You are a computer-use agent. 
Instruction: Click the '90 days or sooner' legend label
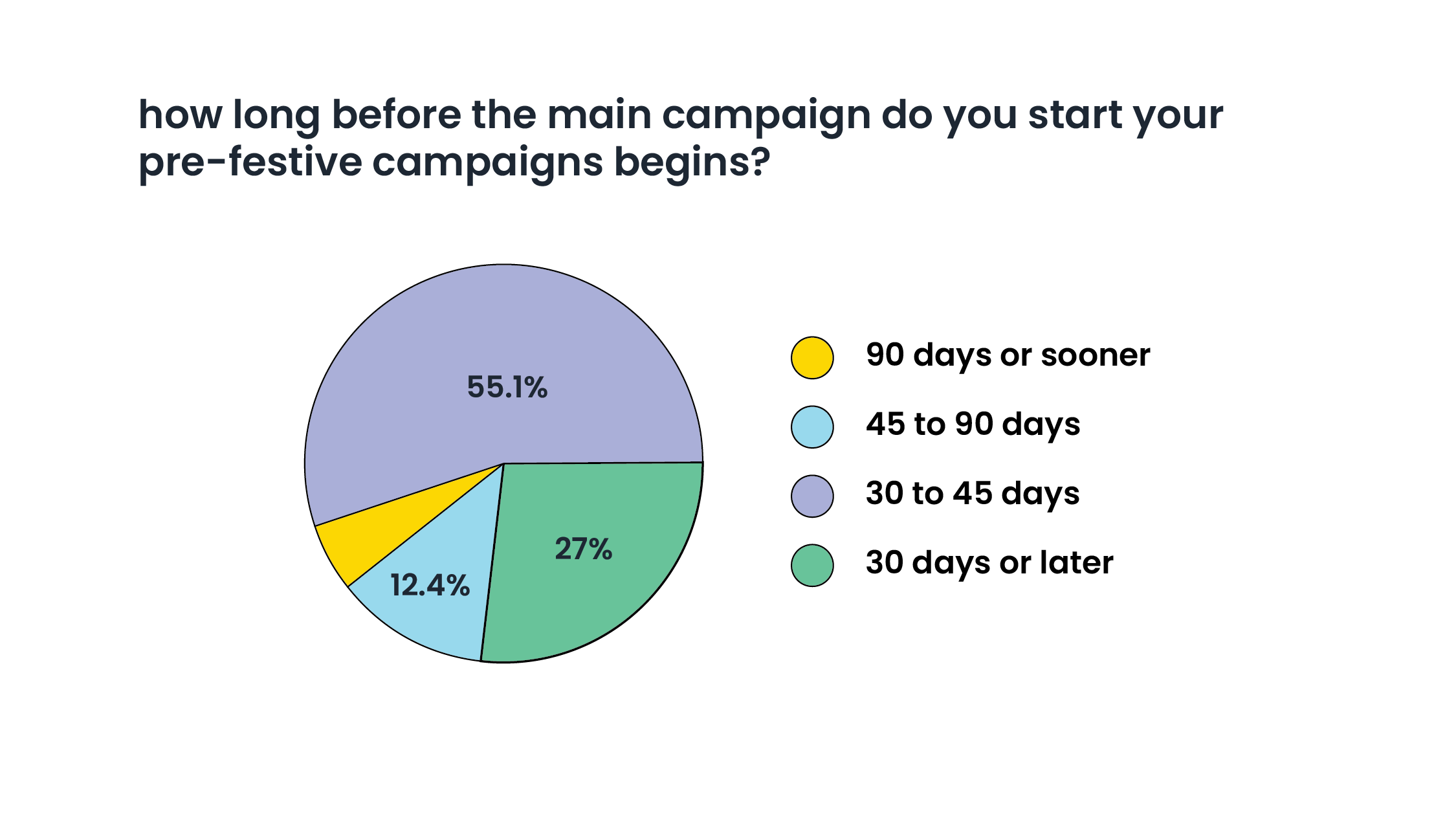pos(1008,355)
